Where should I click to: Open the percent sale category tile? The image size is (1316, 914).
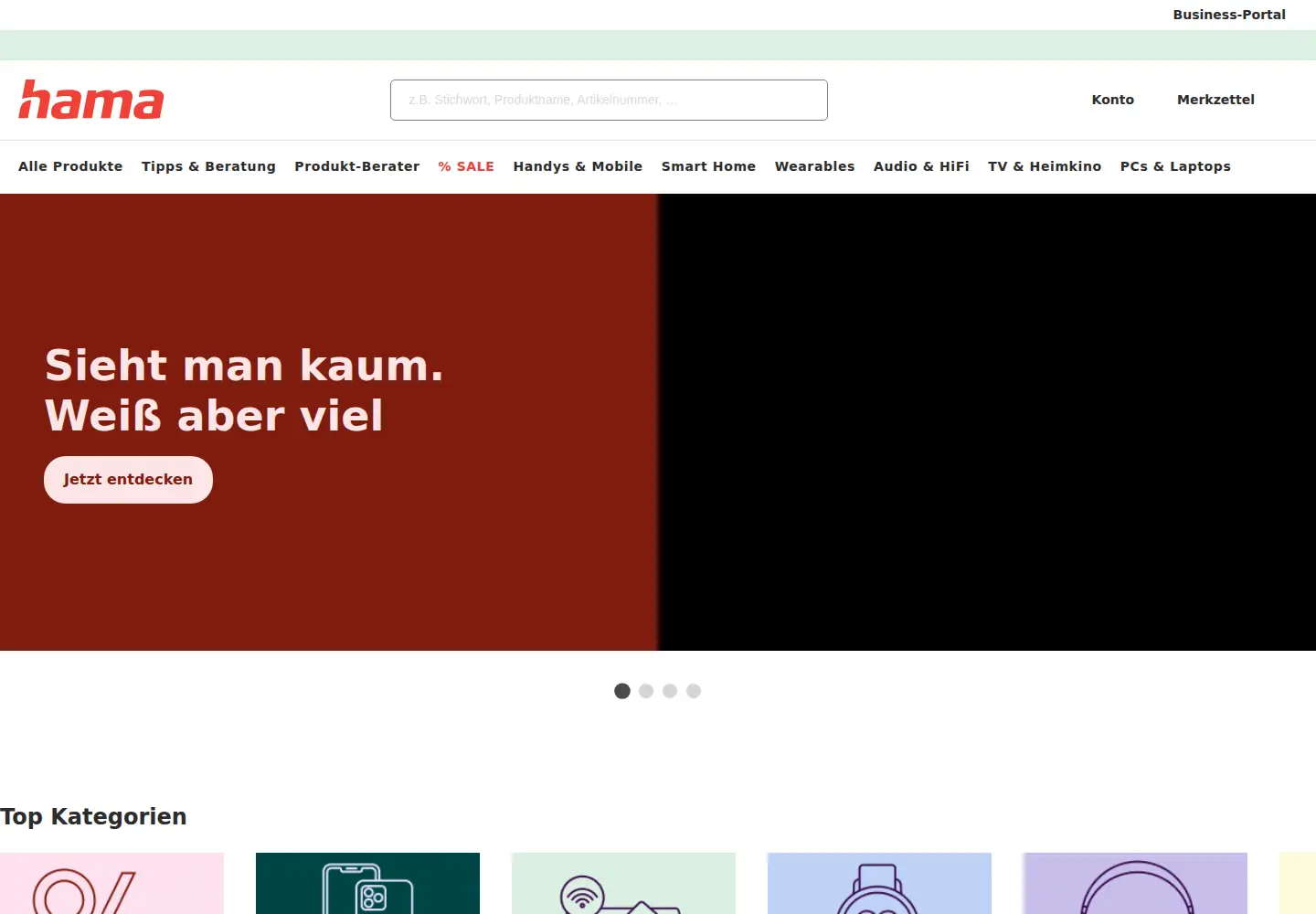point(111,884)
